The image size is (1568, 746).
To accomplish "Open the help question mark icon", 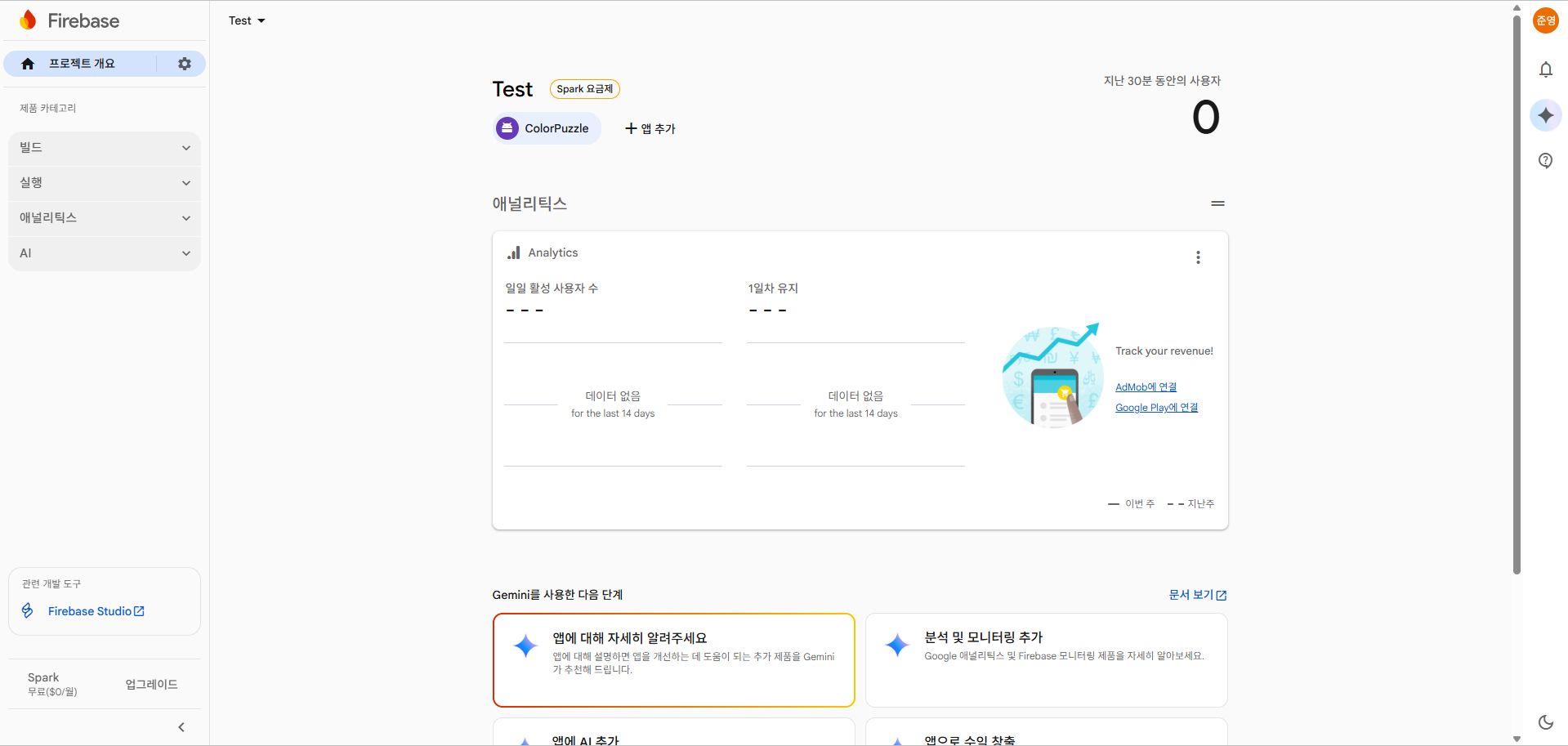I will pos(1545,160).
